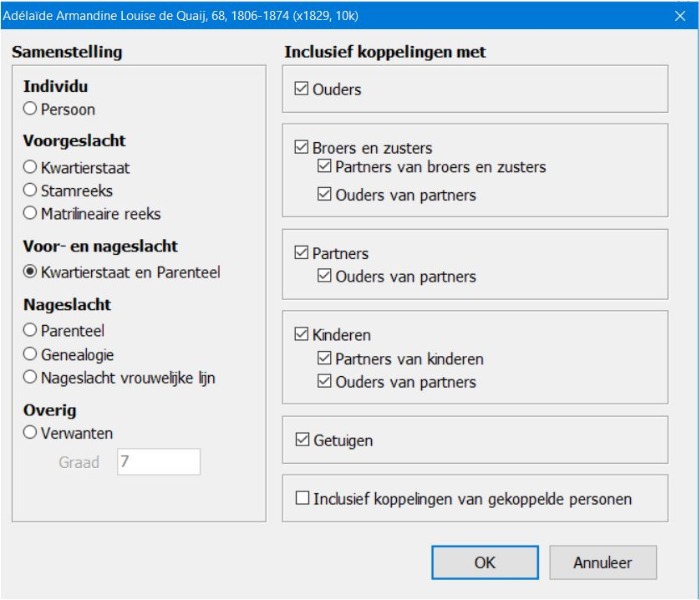Click the Graad input field
The image size is (699, 600).
point(158,462)
